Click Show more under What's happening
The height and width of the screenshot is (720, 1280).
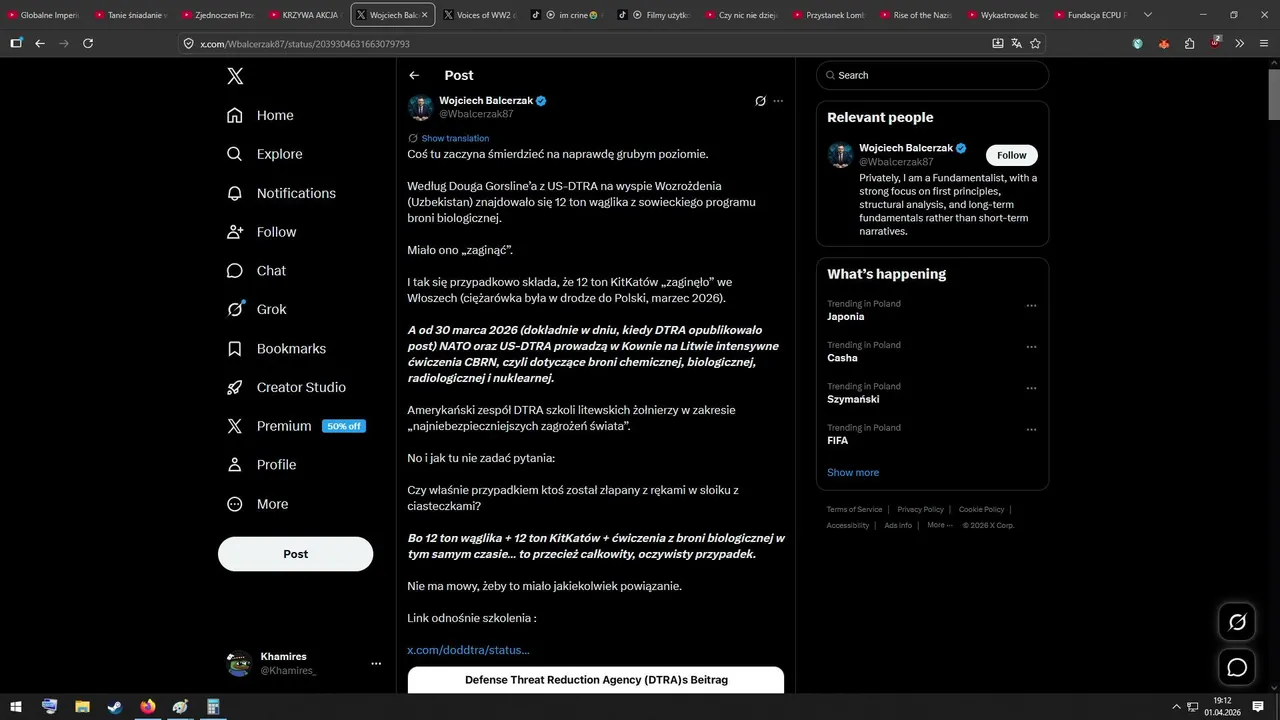[x=853, y=472]
